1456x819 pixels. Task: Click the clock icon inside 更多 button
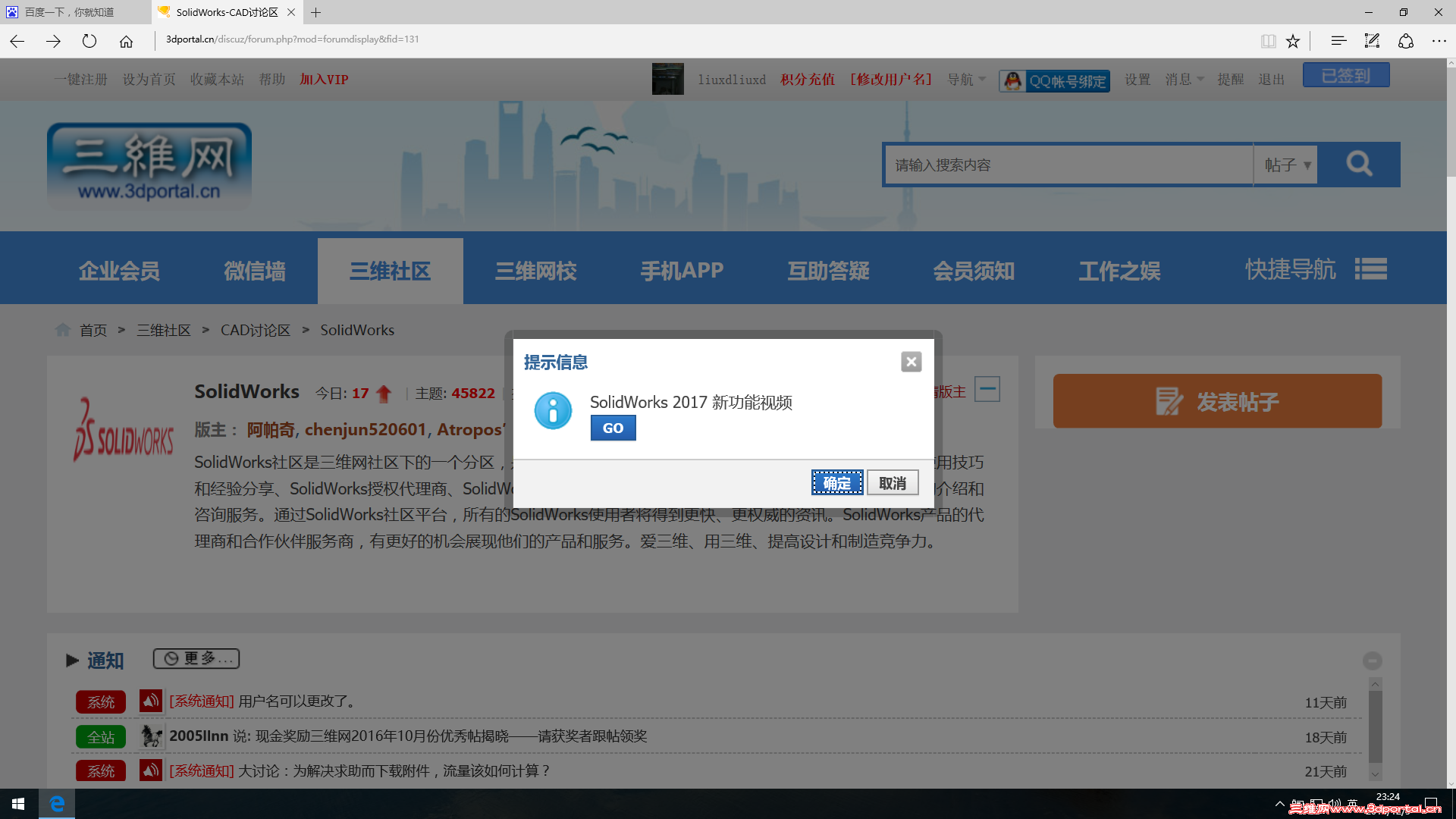tap(170, 658)
